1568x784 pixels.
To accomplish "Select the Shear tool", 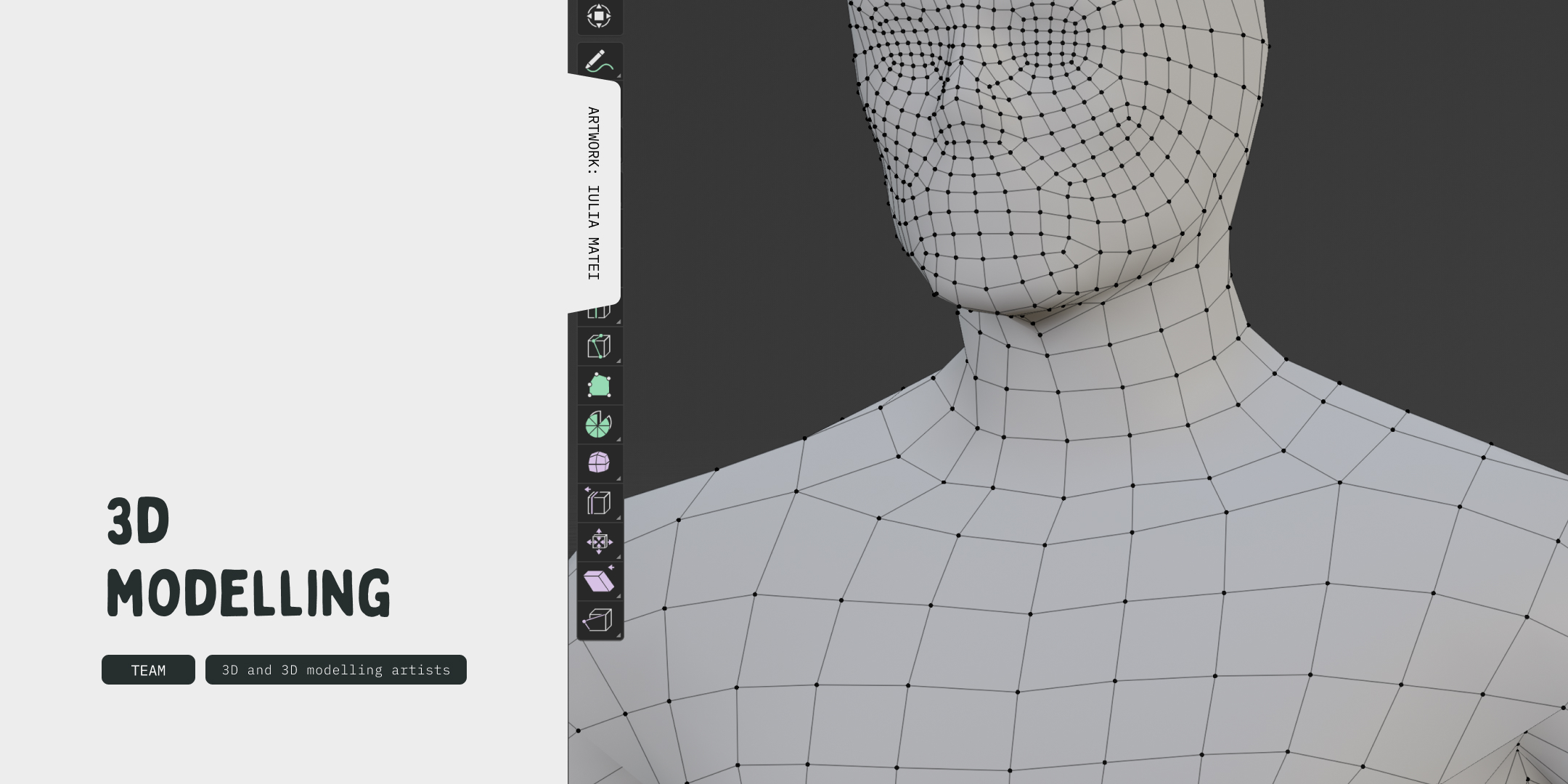I will click(x=600, y=581).
